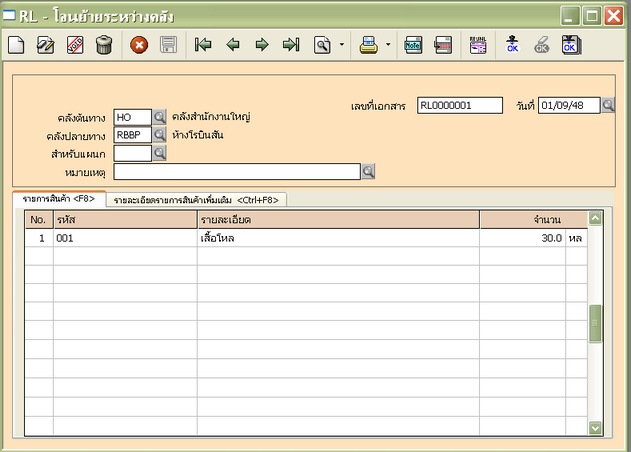Image resolution: width=631 pixels, height=452 pixels.
Task: Click the table scrollbar down arrow
Action: point(595,427)
